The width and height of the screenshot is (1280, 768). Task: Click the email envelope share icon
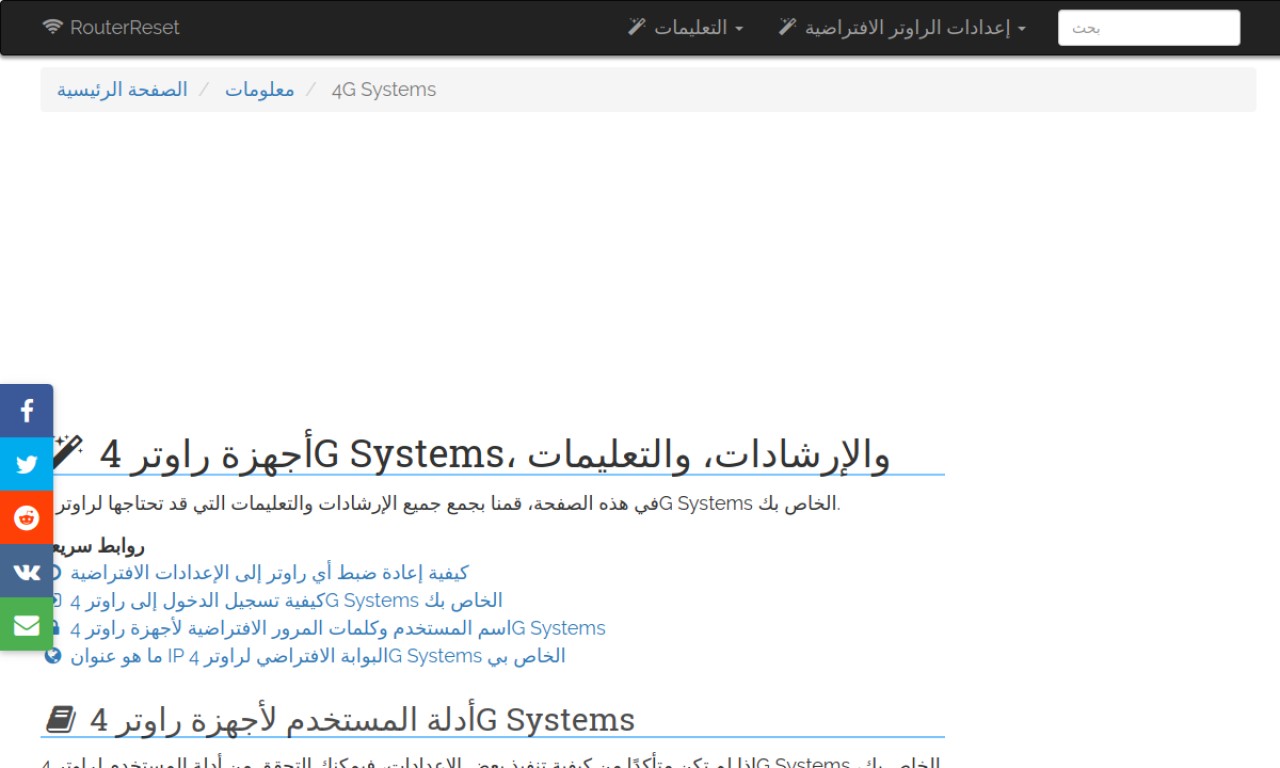click(x=26, y=625)
